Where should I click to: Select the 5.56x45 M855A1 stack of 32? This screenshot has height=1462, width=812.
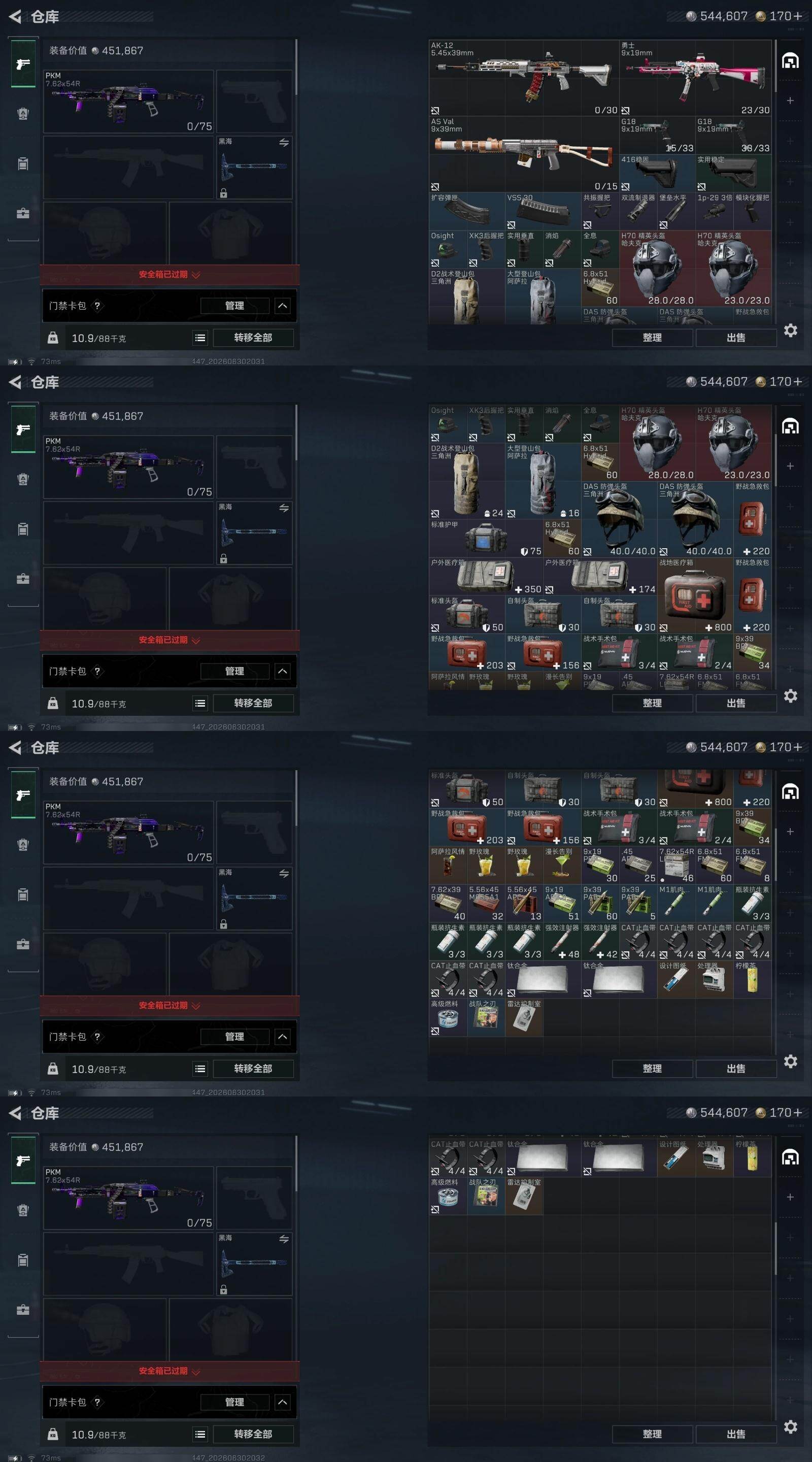[x=486, y=903]
